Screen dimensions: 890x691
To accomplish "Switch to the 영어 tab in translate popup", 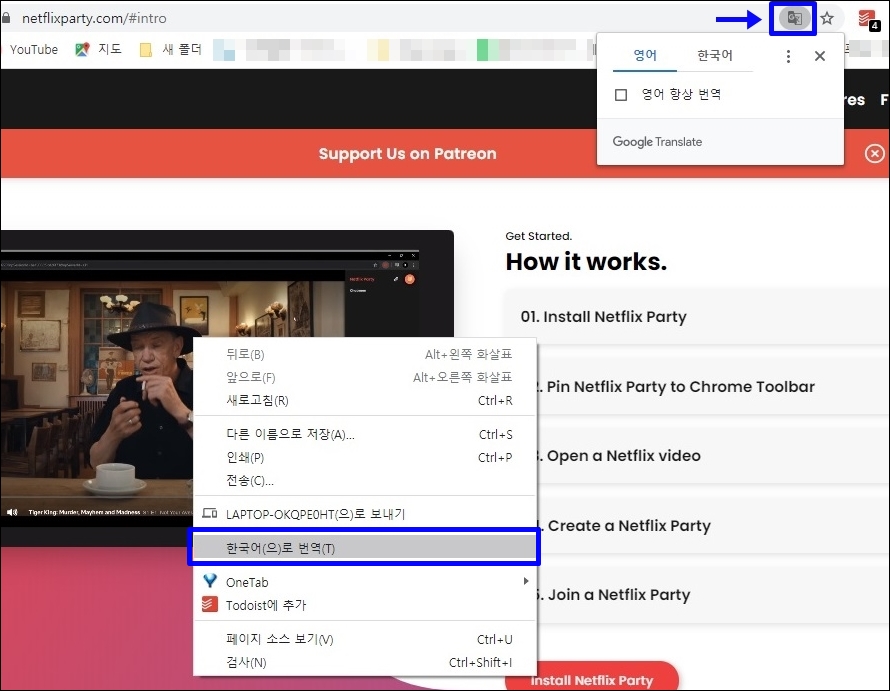I will click(645, 55).
